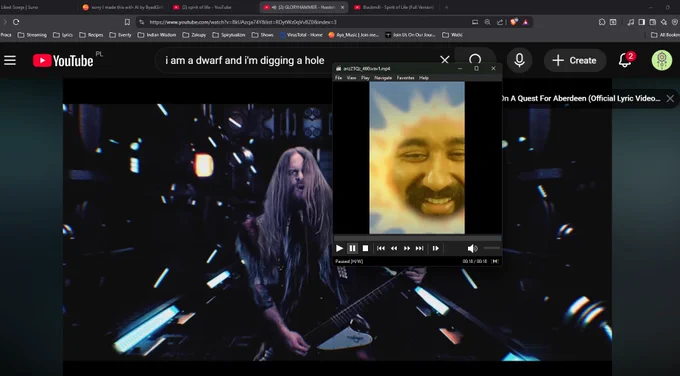Reload the page with browser refresh
Image resolution: width=680 pixels, height=376 pixels.
click(x=16, y=22)
